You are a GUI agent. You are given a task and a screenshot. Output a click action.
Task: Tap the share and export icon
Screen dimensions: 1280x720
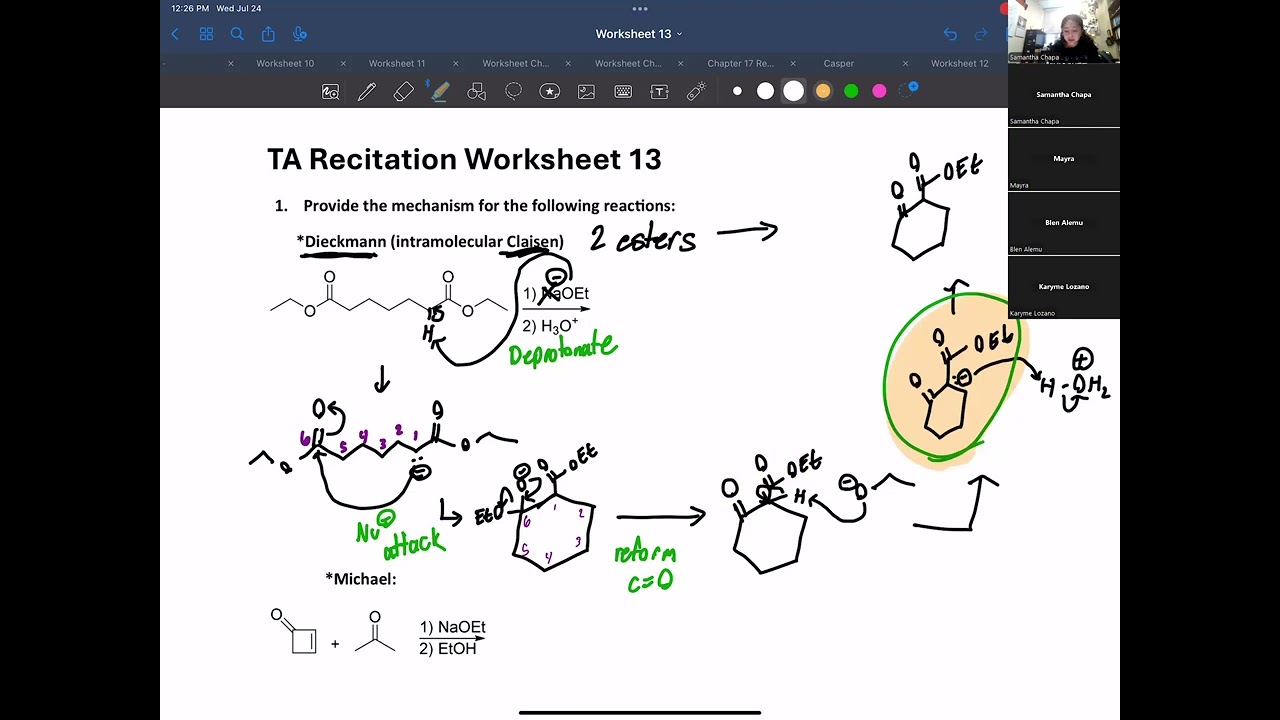268,34
